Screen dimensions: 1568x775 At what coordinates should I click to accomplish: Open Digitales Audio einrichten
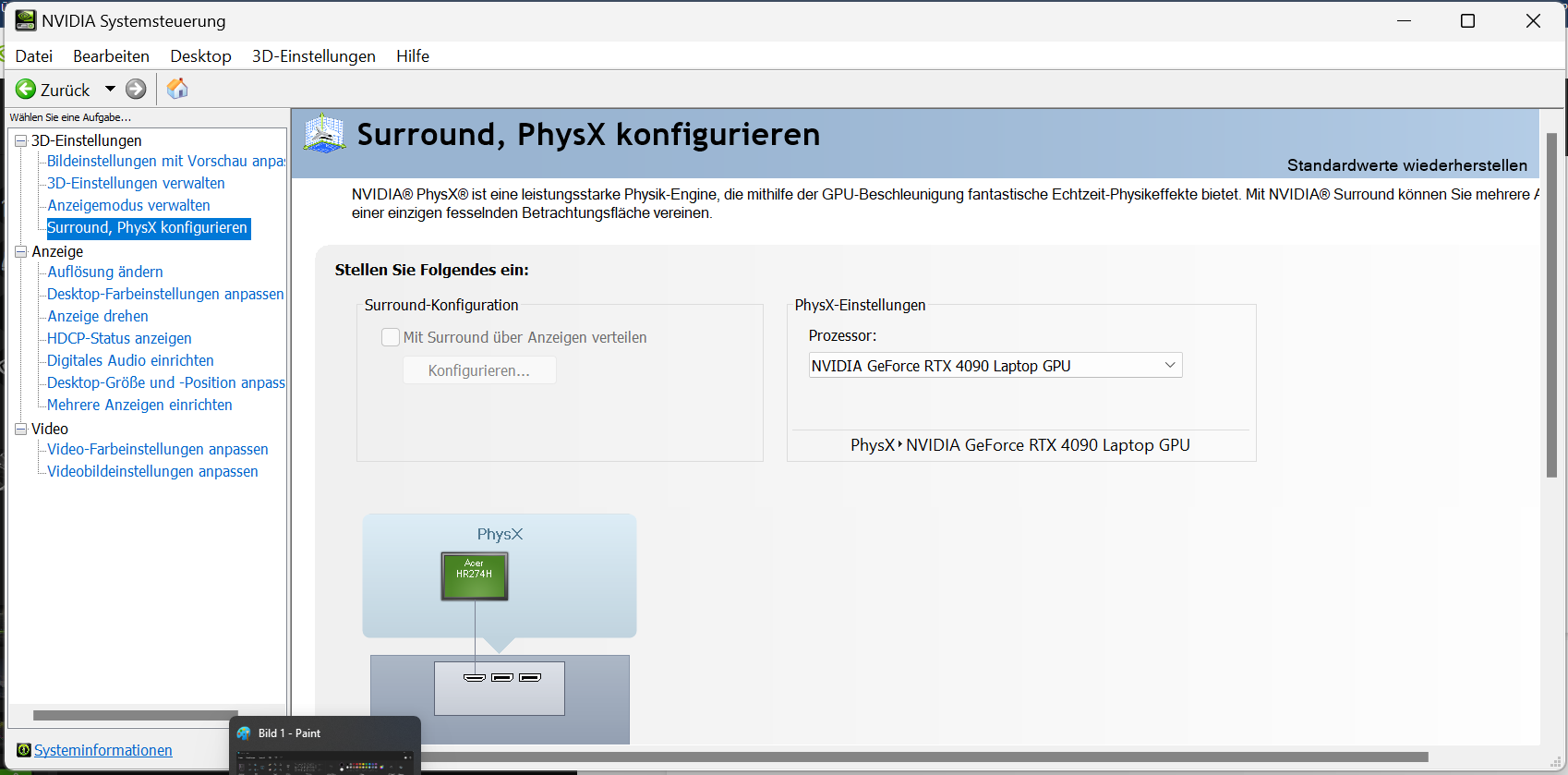(x=130, y=360)
